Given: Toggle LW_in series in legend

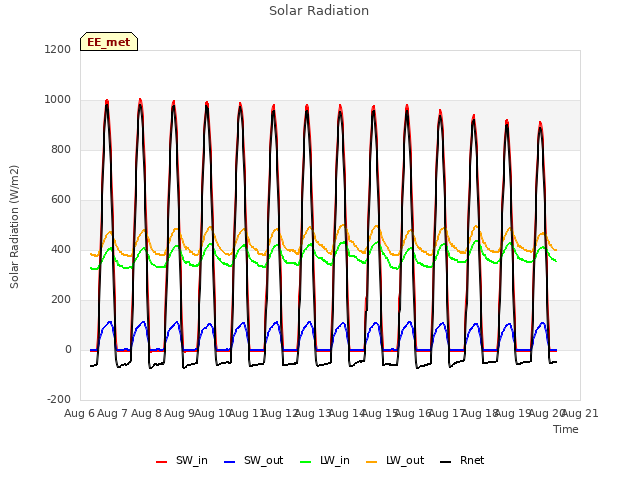Looking at the screenshot, I should point(325,461).
